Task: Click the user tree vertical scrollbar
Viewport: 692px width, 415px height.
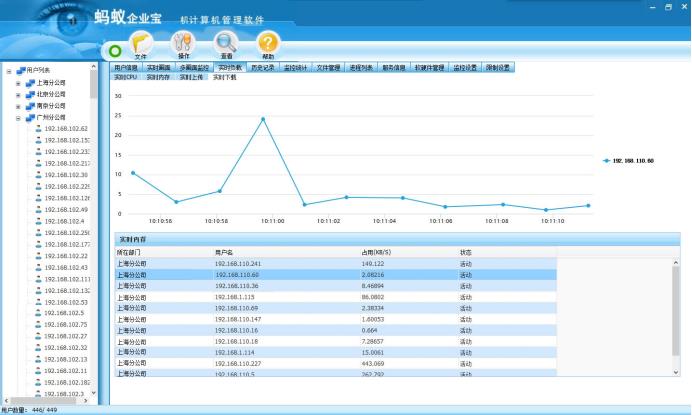Action: click(x=95, y=200)
